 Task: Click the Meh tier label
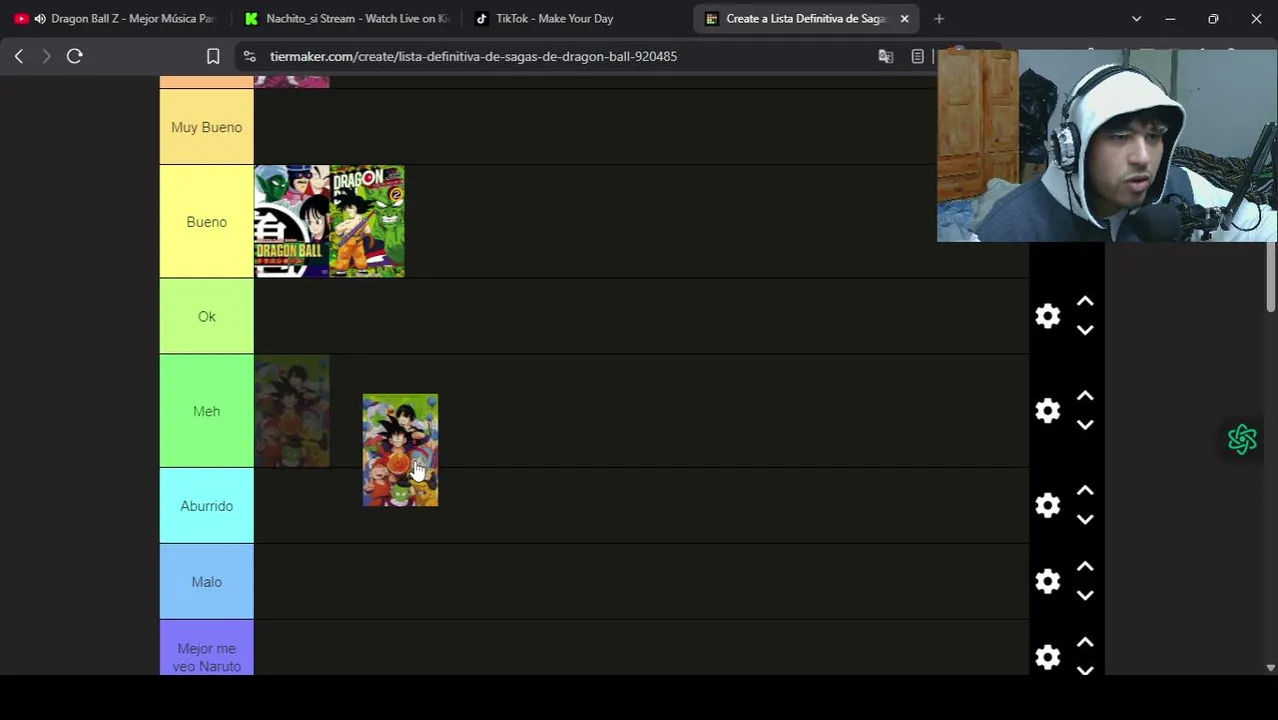pos(207,411)
